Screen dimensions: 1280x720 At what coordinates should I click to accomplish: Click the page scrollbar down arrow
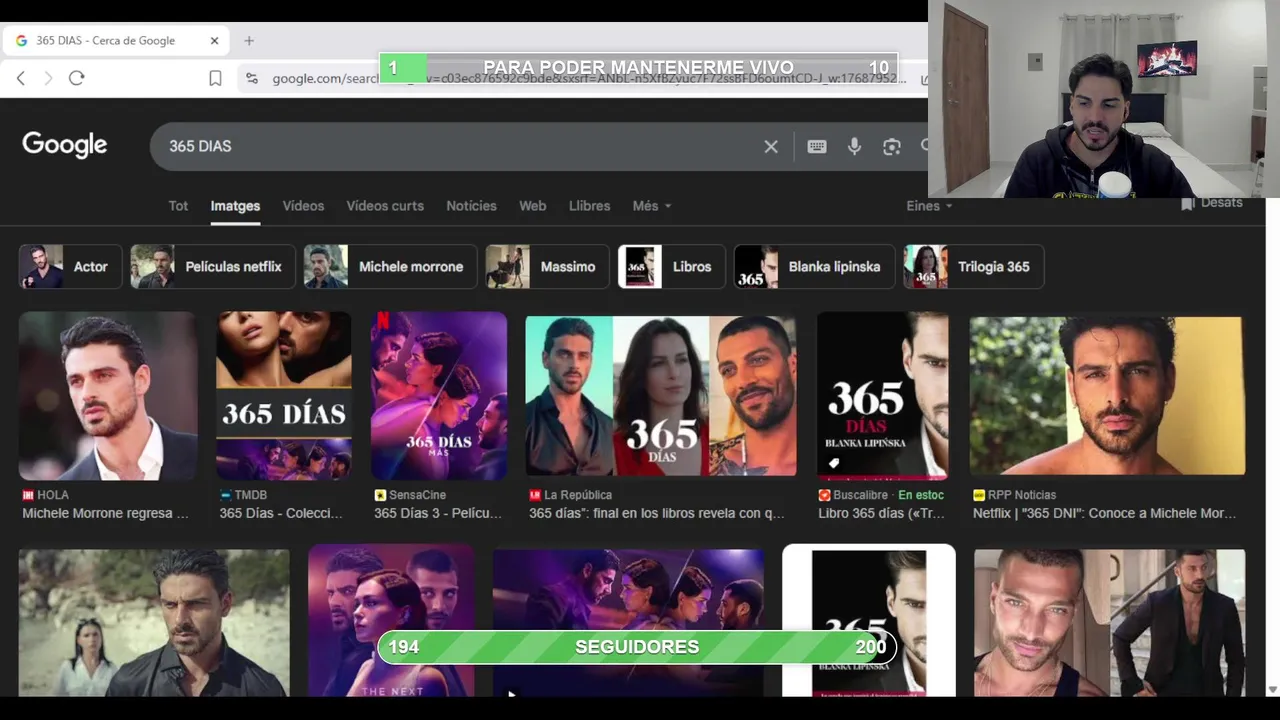coord(1272,689)
